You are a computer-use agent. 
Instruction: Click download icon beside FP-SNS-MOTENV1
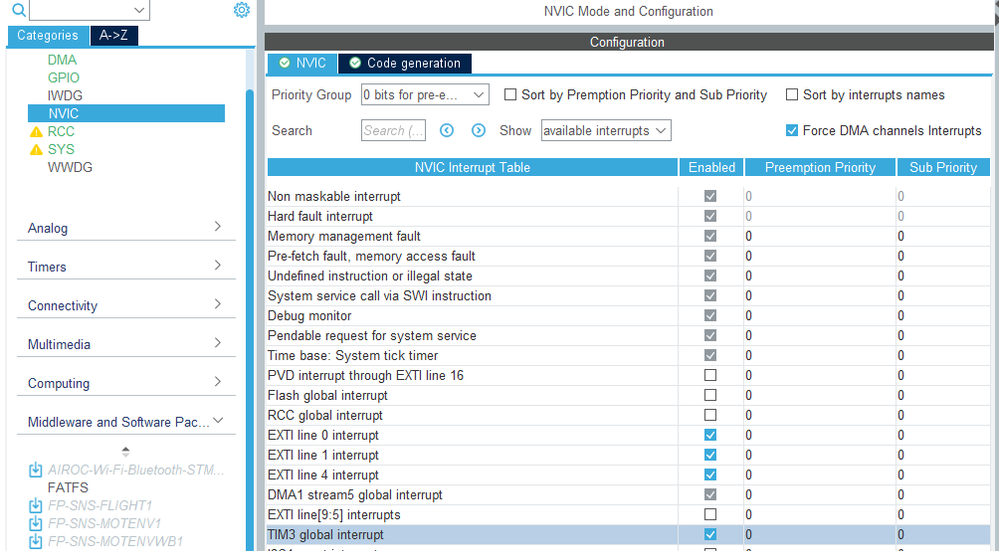tap(36, 524)
